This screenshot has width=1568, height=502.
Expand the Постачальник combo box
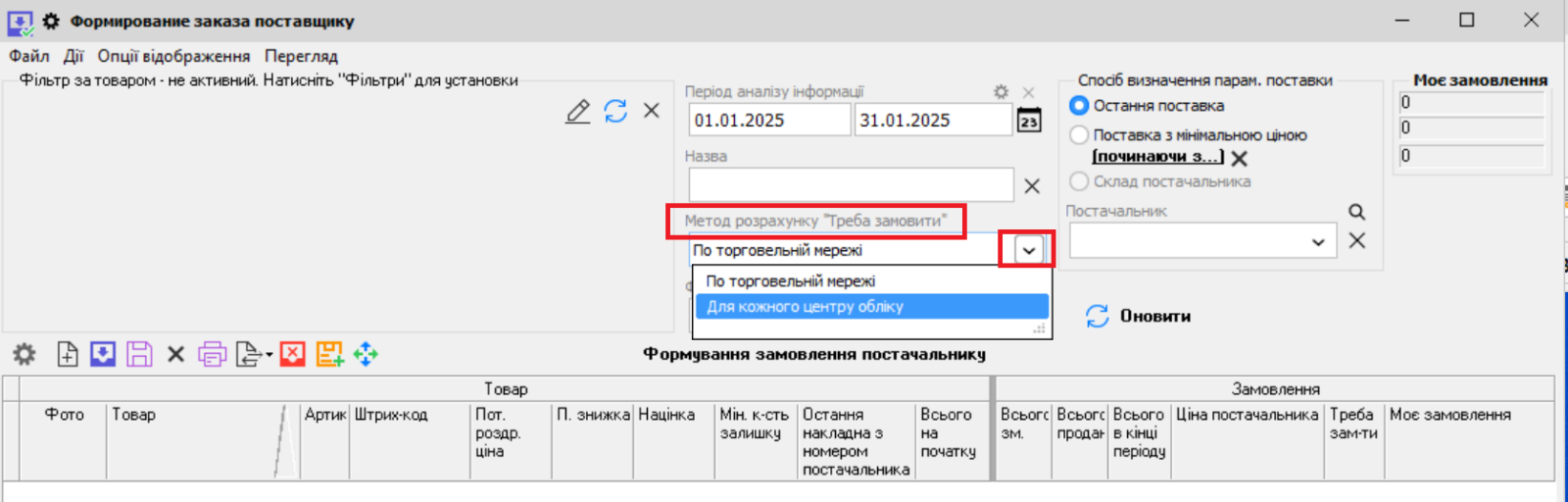(x=1318, y=242)
